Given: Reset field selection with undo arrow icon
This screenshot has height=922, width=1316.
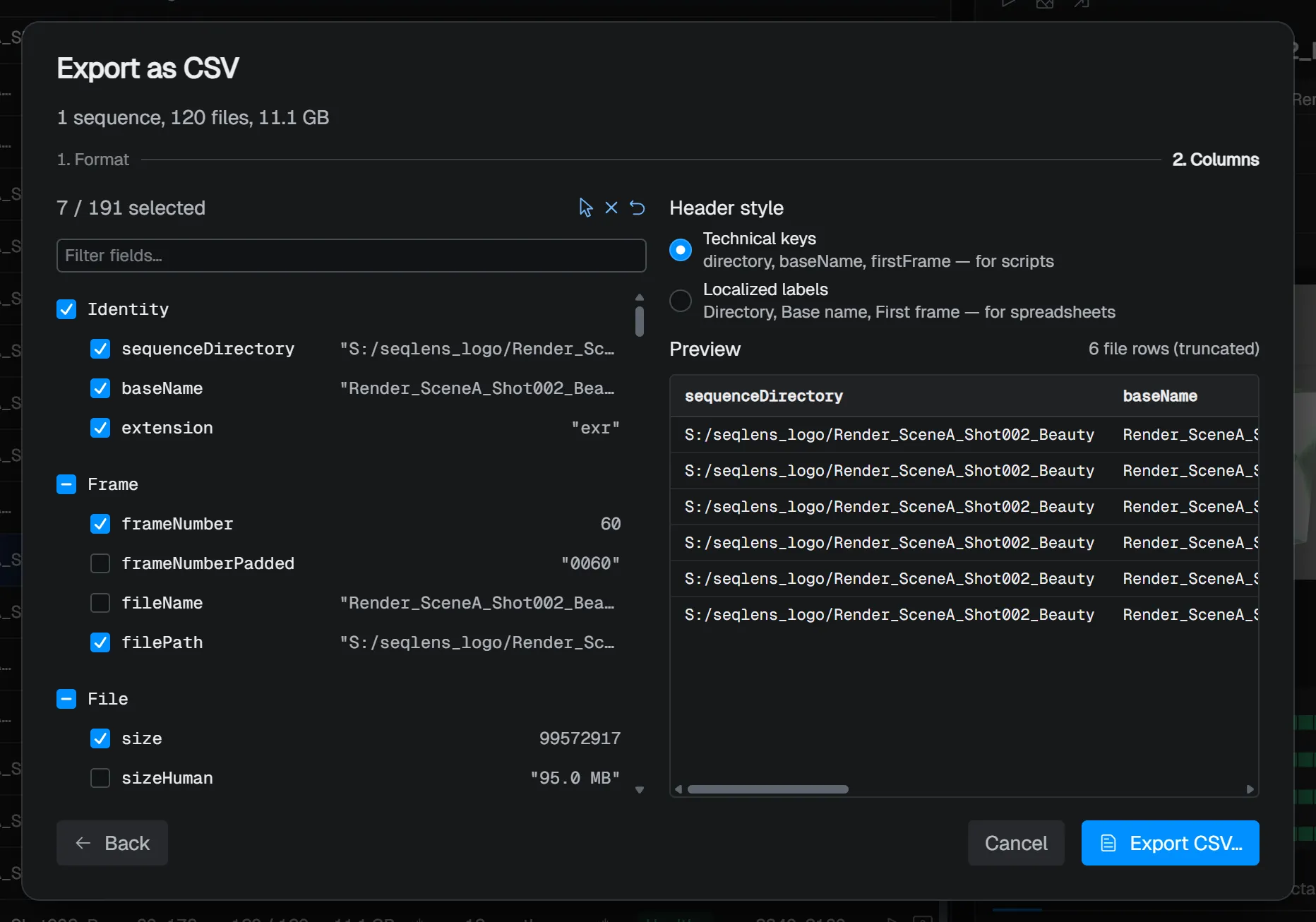Looking at the screenshot, I should click(638, 208).
